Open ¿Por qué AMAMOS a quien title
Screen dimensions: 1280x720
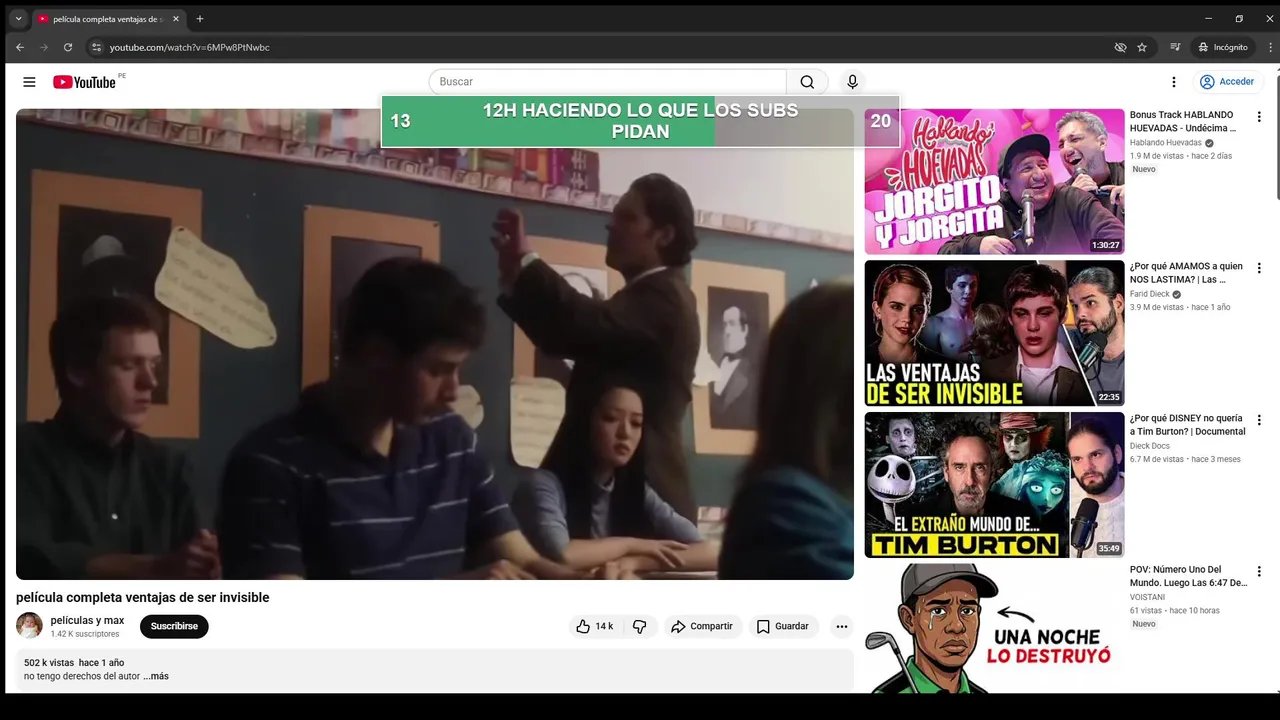[x=1186, y=273]
